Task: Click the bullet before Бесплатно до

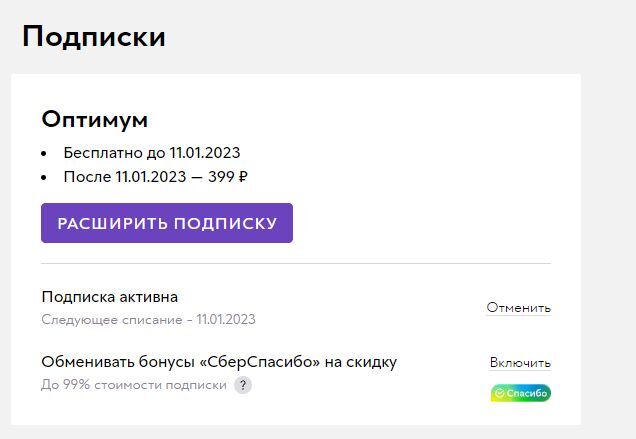Action: (45, 154)
